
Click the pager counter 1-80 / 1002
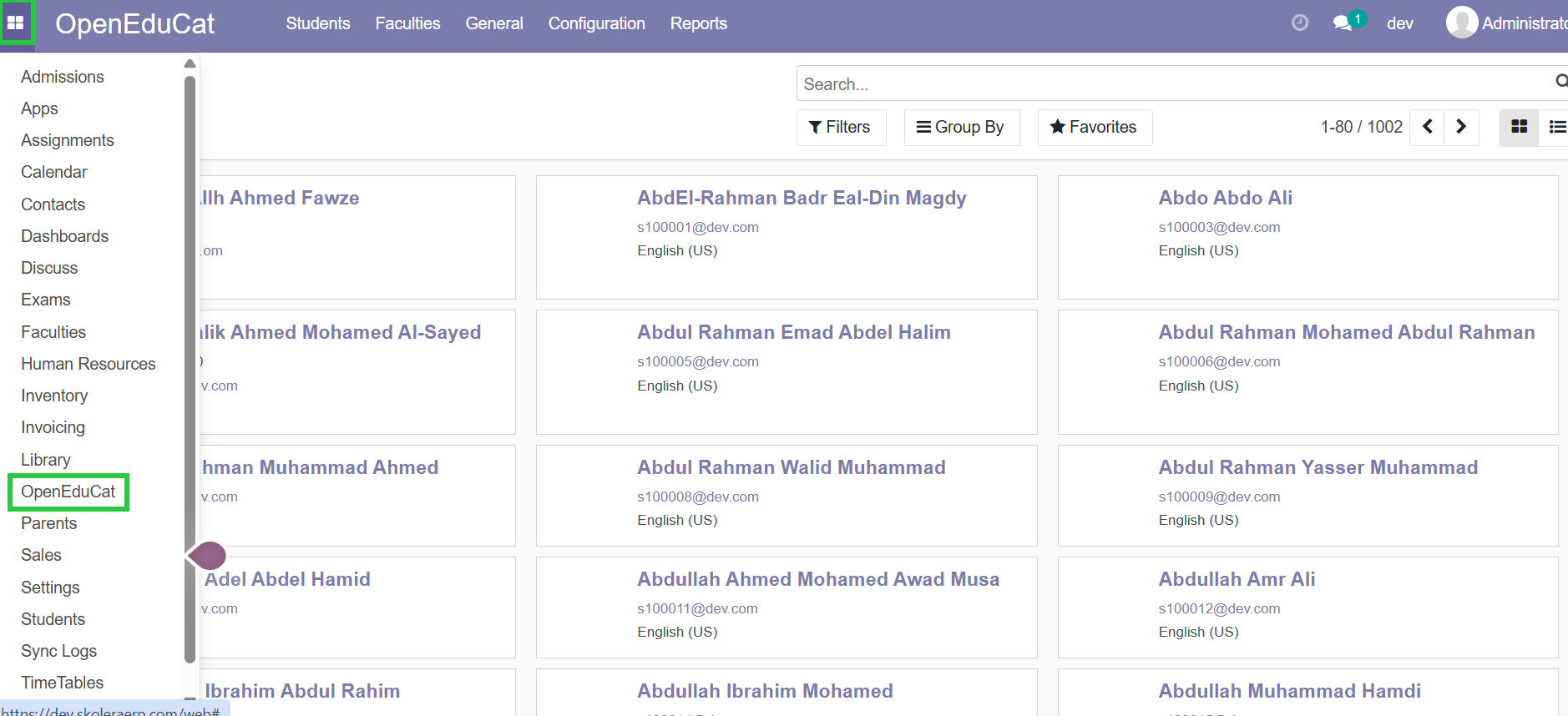tap(1361, 127)
